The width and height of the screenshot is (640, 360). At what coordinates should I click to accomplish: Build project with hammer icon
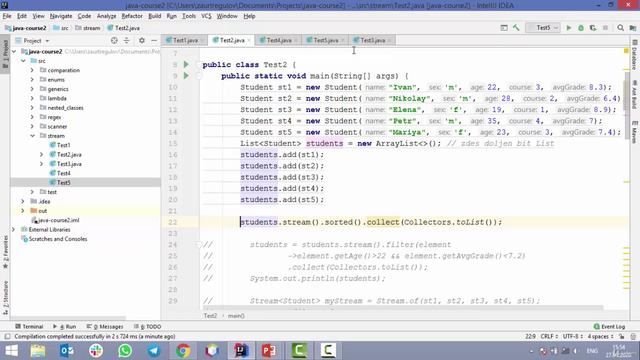(516, 28)
